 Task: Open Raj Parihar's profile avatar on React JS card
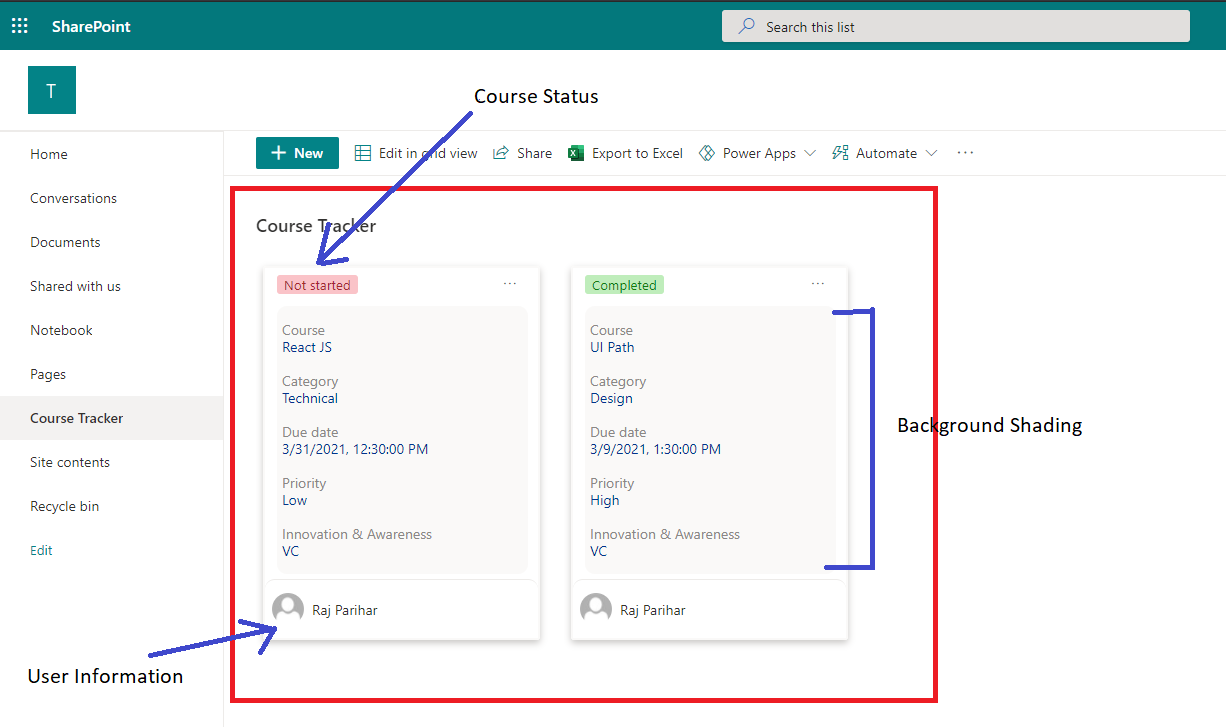(x=288, y=607)
